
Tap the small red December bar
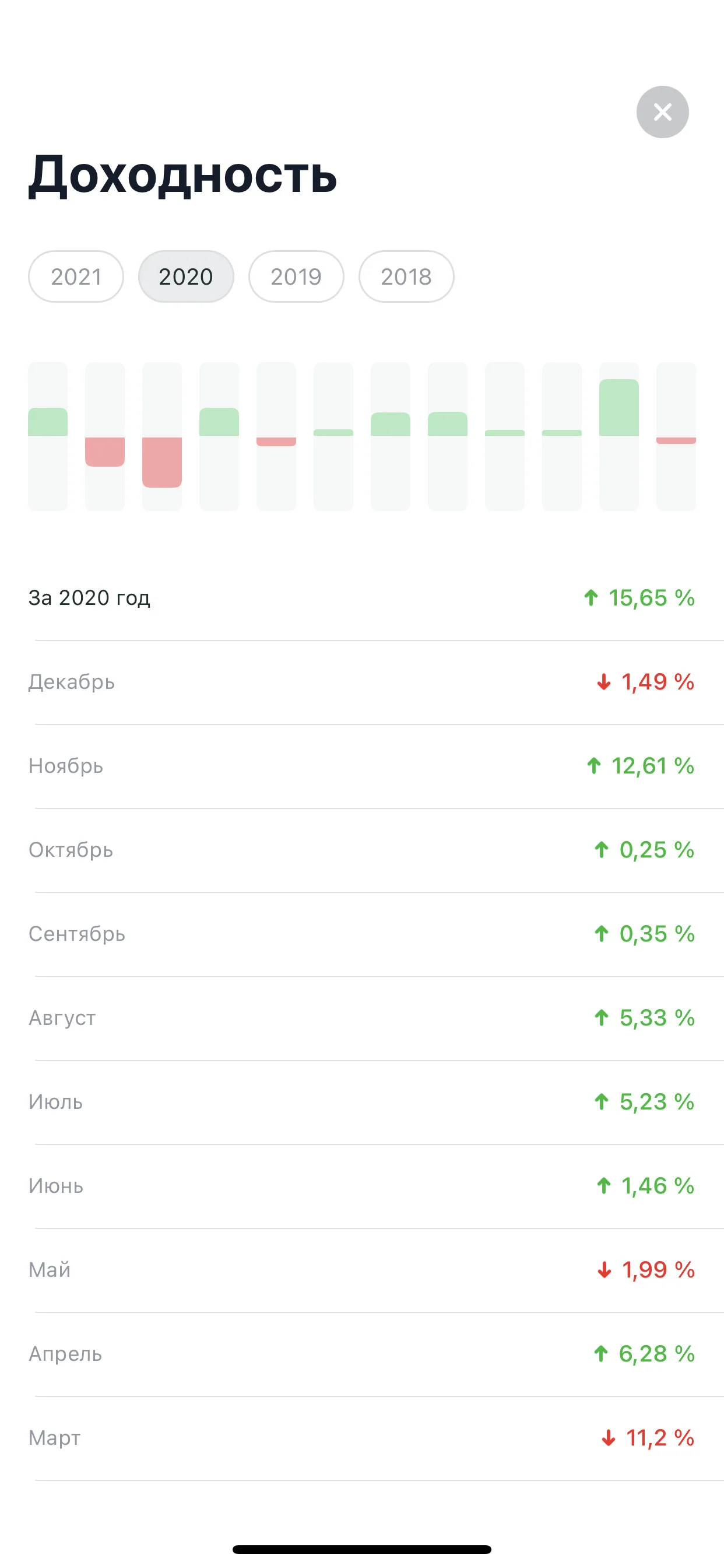pos(676,440)
